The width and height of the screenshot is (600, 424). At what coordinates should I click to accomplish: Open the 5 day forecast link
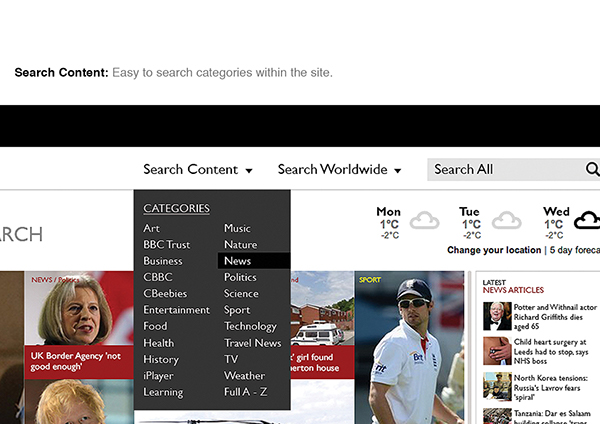(x=575, y=250)
